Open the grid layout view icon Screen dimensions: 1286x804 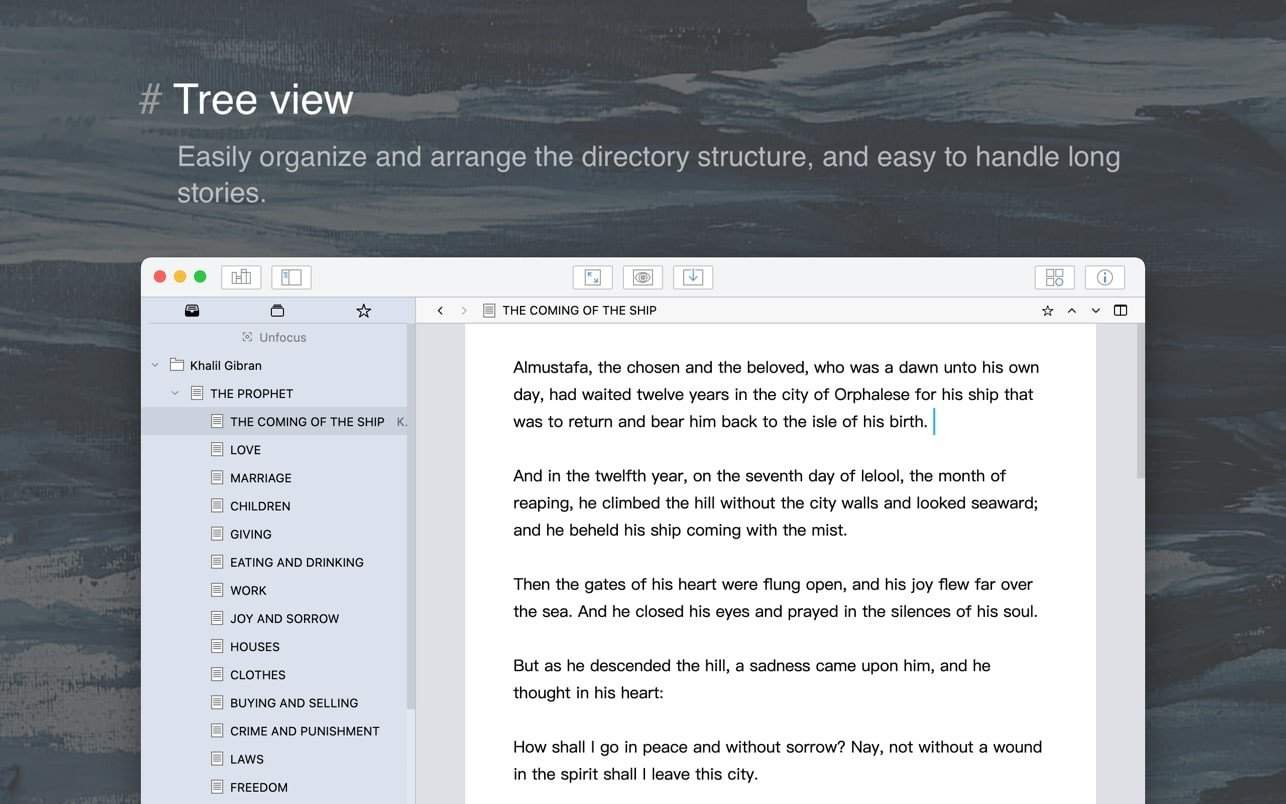pyautogui.click(x=1054, y=277)
